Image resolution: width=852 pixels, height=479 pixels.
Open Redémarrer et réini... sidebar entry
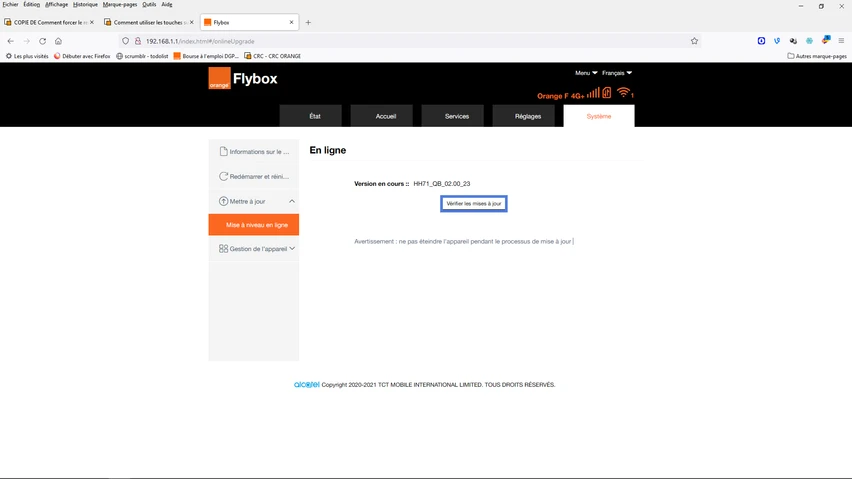[x=254, y=177]
